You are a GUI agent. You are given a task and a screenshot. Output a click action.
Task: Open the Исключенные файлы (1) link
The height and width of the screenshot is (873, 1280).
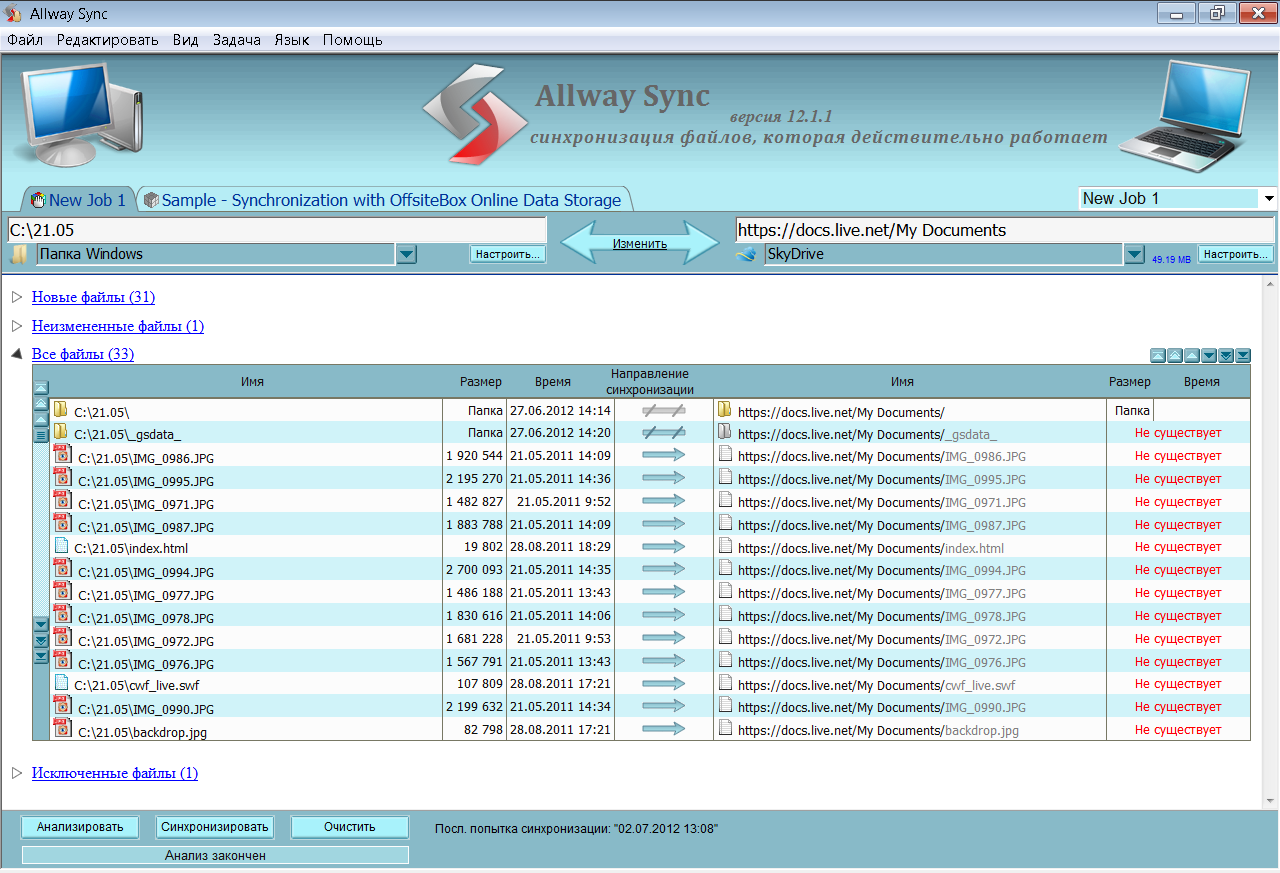(x=115, y=773)
